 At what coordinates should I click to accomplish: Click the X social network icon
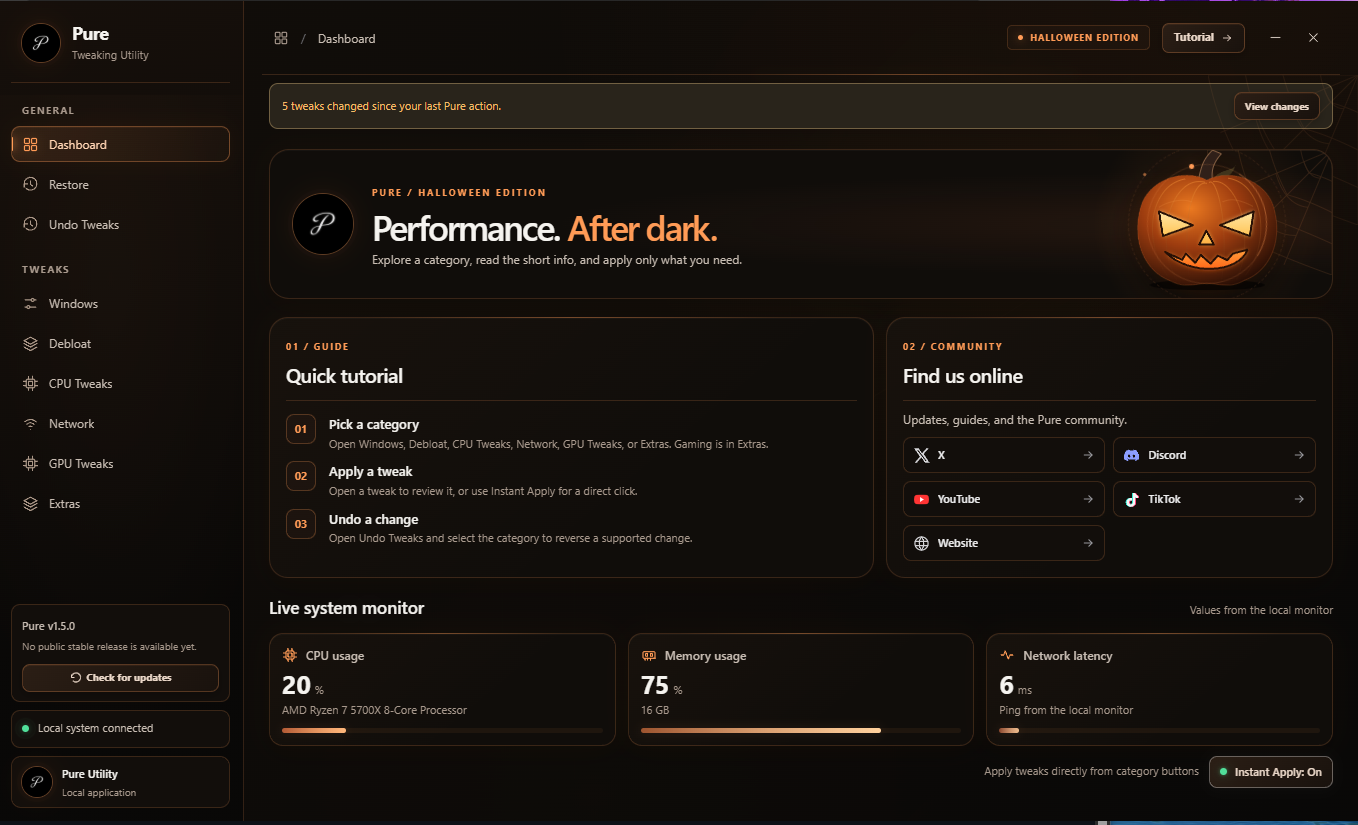922,455
